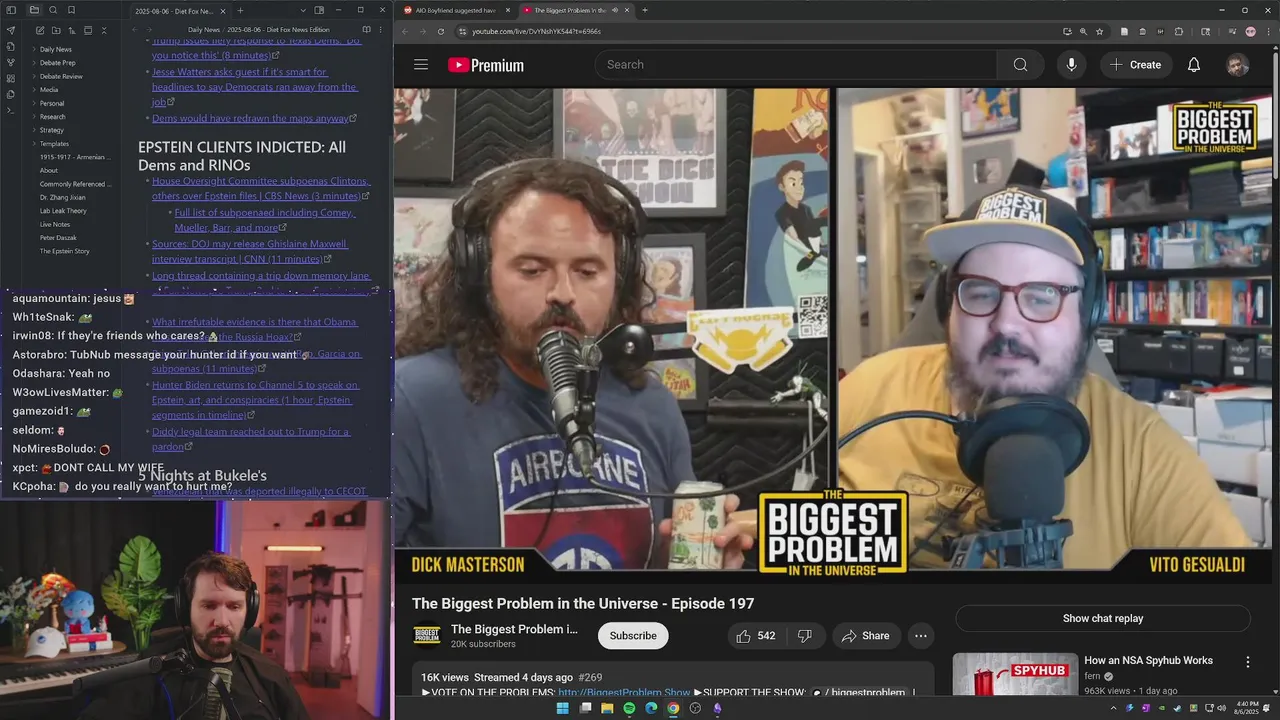Screen dimensions: 1280x720
Task: Open Peter Daszak note
Action: [58, 238]
